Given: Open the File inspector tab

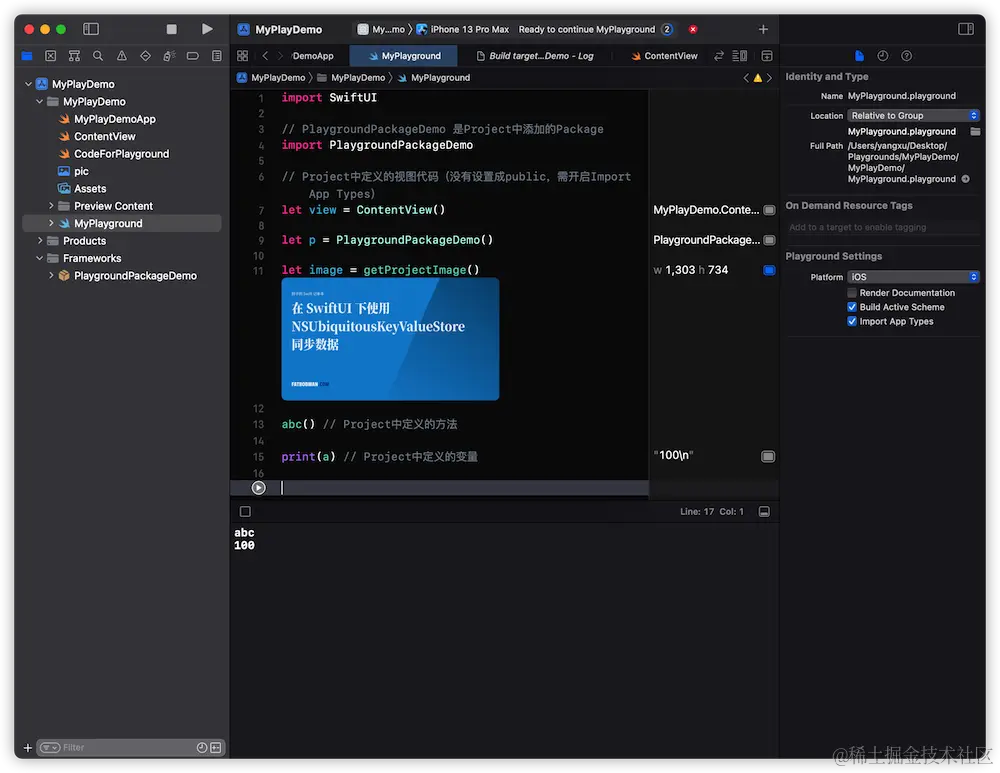Looking at the screenshot, I should [x=859, y=56].
